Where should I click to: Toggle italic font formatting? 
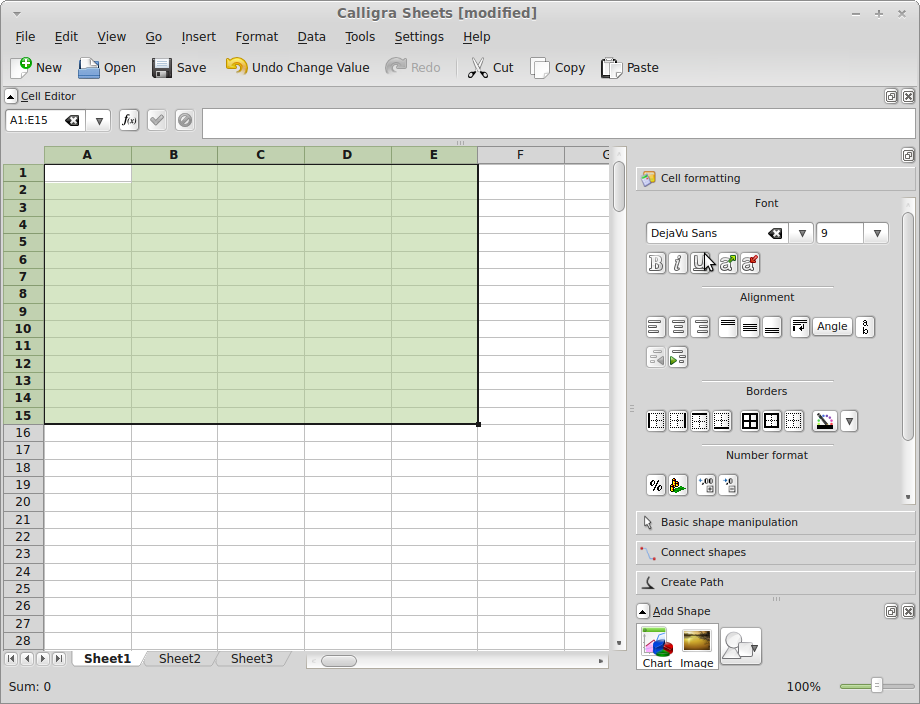coord(678,263)
